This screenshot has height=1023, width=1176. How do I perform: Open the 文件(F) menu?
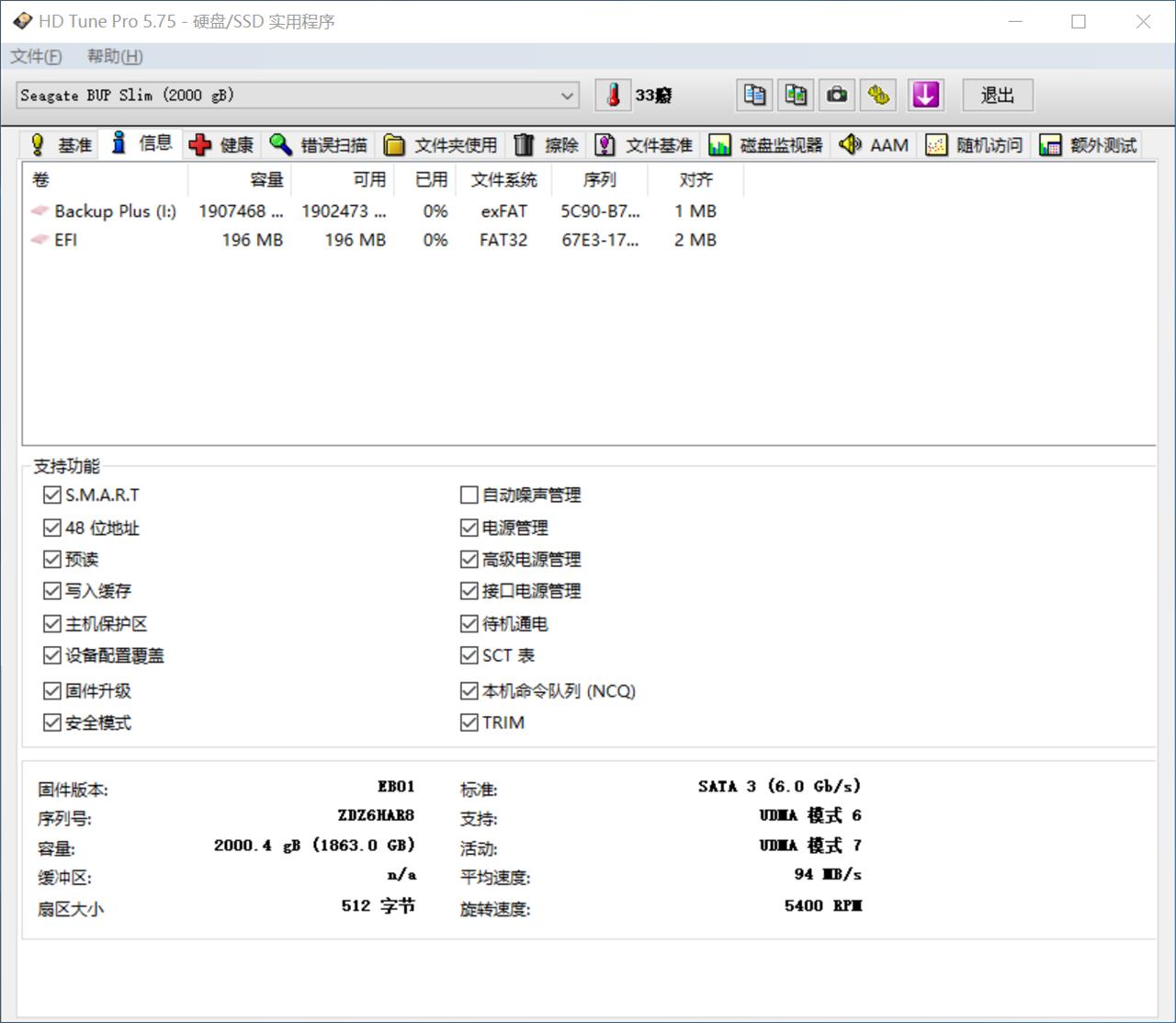(x=36, y=57)
